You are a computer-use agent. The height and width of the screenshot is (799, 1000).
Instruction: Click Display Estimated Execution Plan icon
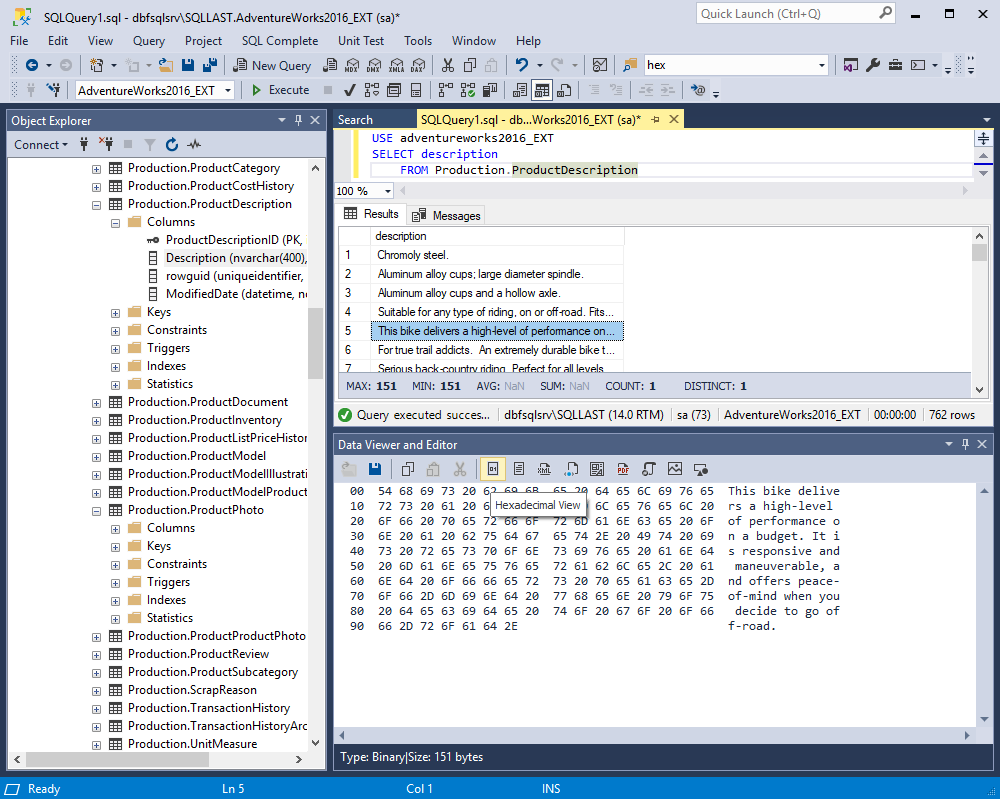point(372,91)
